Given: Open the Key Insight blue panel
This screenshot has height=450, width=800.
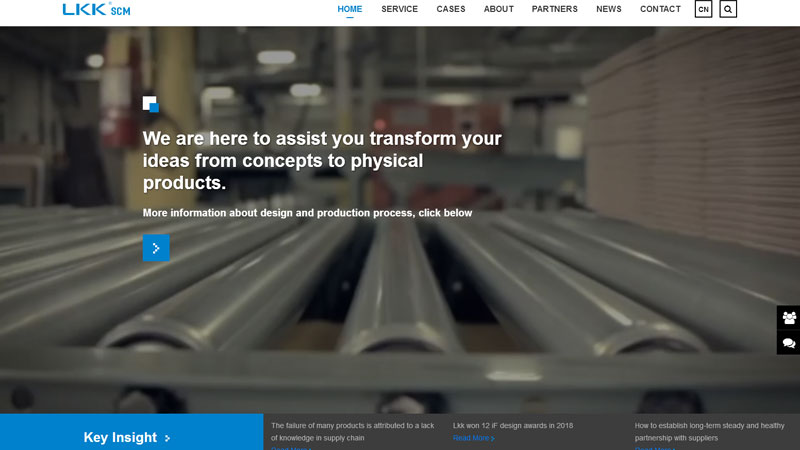Looking at the screenshot, I should click(130, 434).
